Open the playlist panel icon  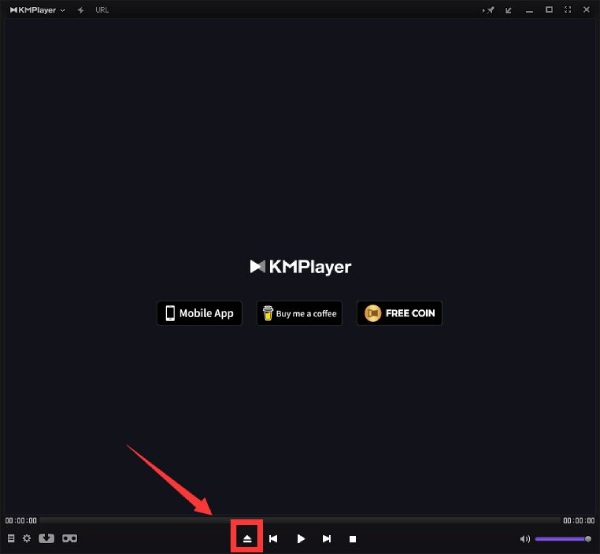click(11, 538)
